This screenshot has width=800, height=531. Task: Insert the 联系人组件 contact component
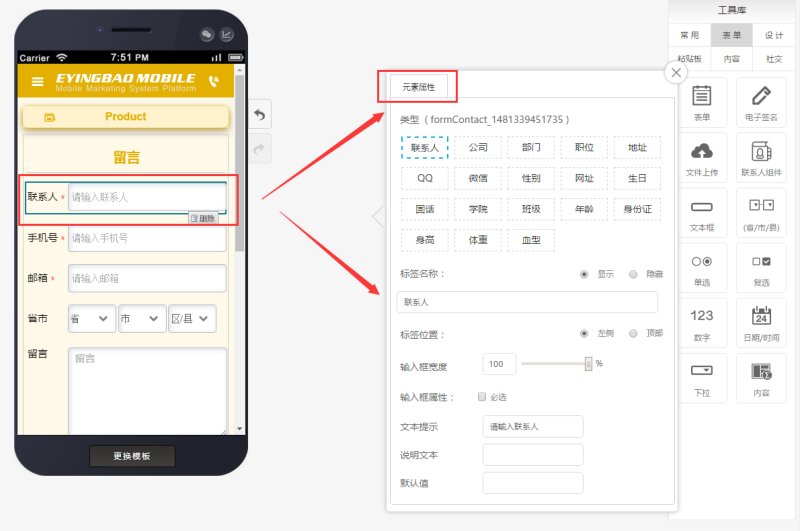761,158
